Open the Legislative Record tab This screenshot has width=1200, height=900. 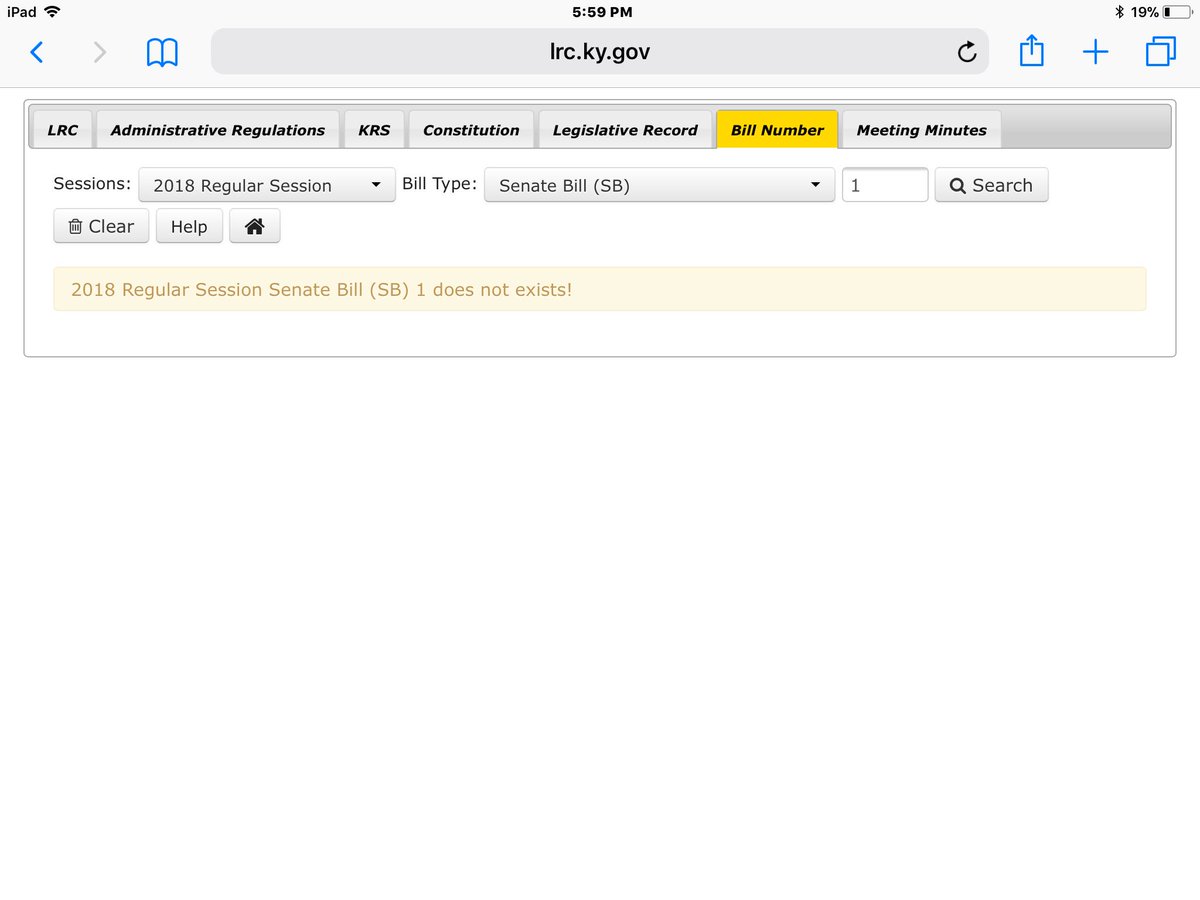(x=625, y=130)
